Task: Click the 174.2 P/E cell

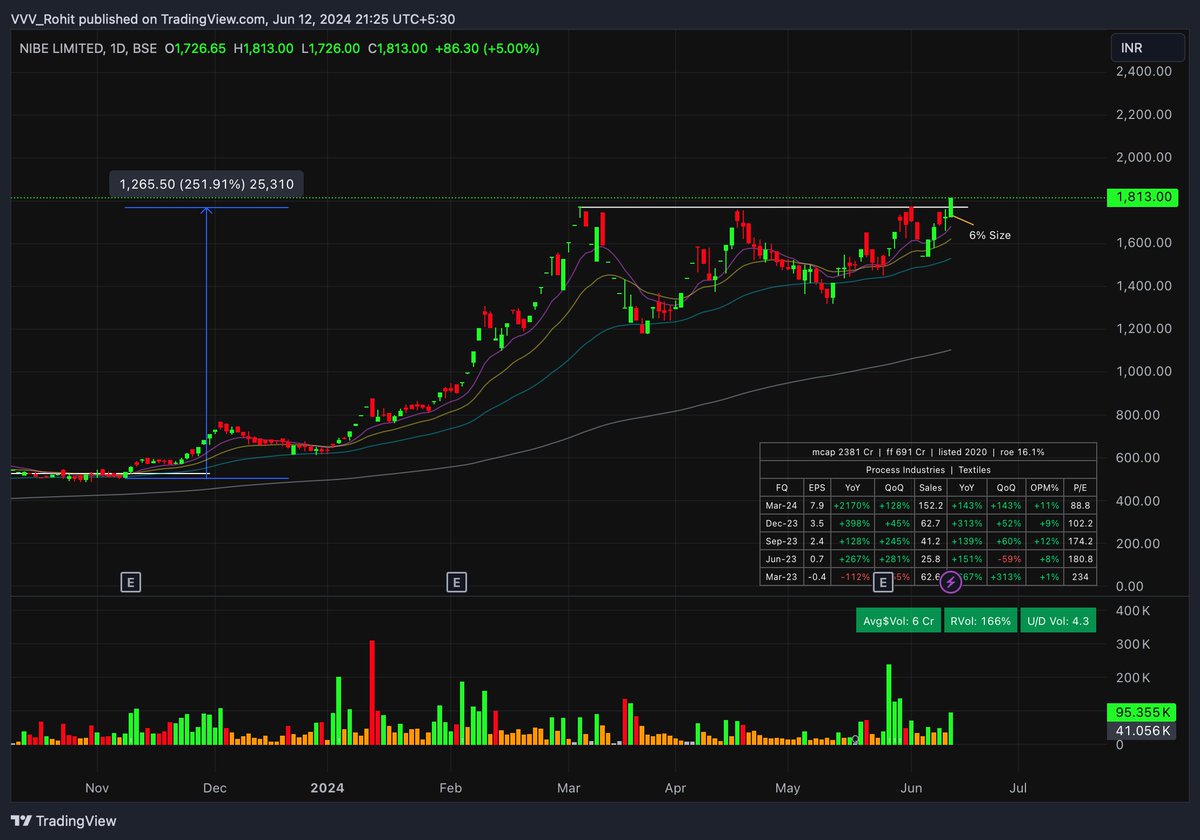Action: coord(1080,541)
